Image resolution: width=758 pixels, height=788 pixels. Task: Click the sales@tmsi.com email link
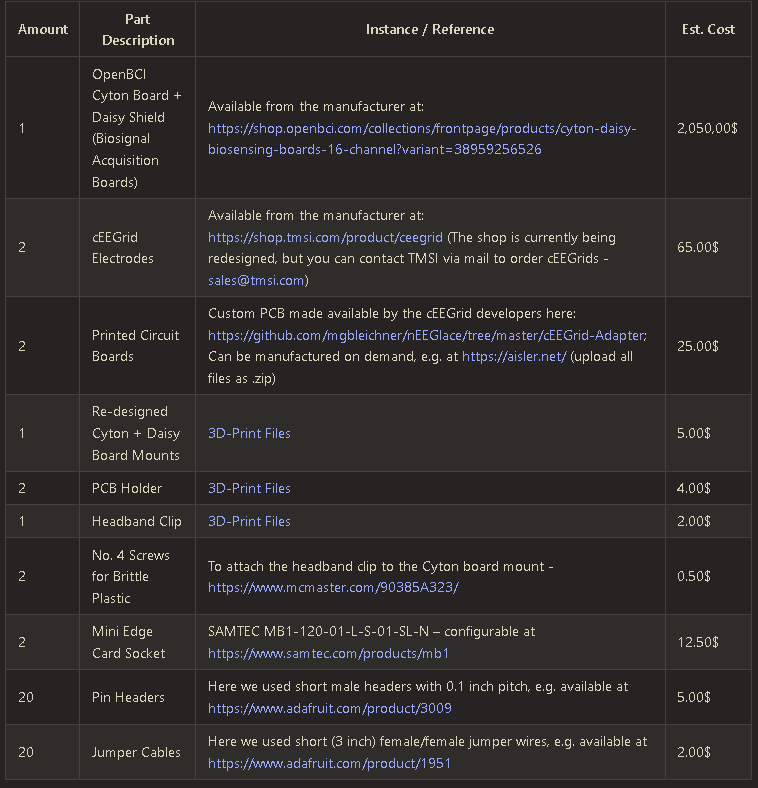tap(256, 281)
